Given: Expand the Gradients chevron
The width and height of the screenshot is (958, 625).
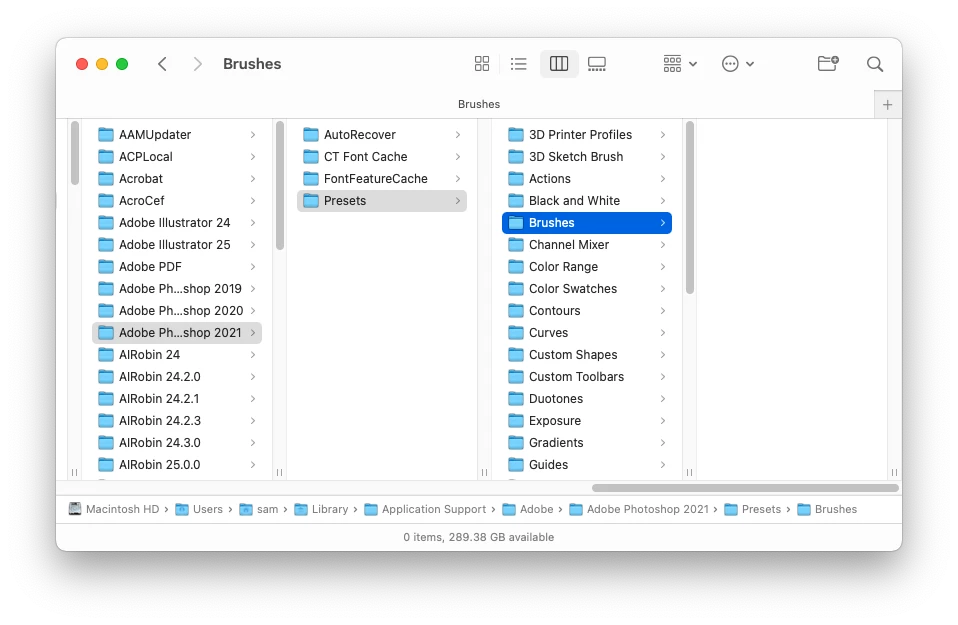Looking at the screenshot, I should tap(663, 442).
